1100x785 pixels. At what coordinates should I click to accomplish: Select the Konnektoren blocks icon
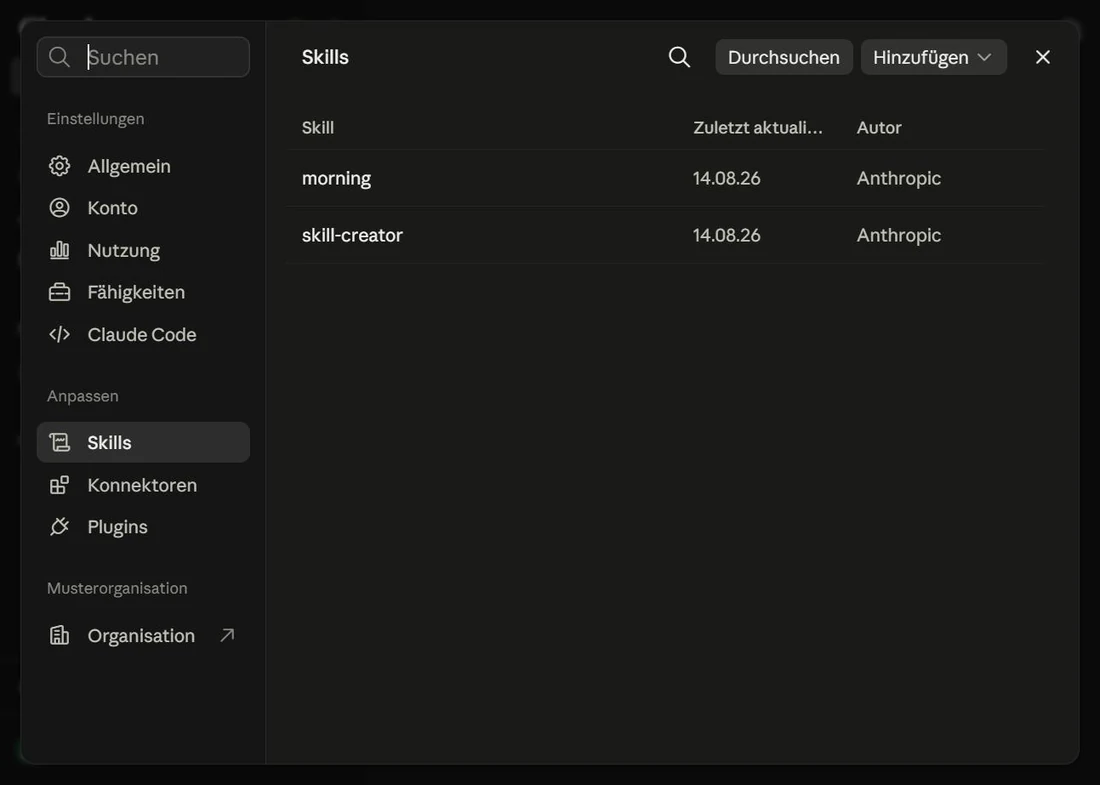tap(60, 485)
